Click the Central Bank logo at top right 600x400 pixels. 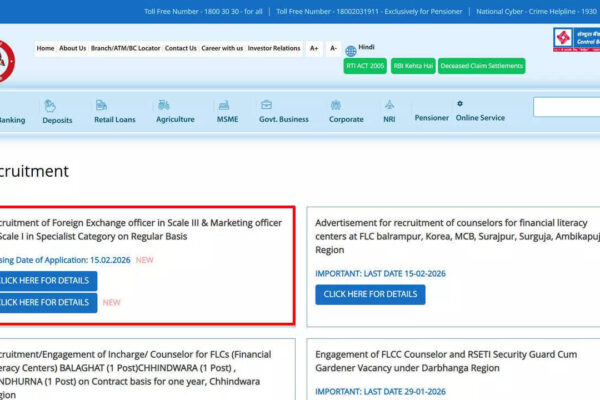(x=576, y=39)
